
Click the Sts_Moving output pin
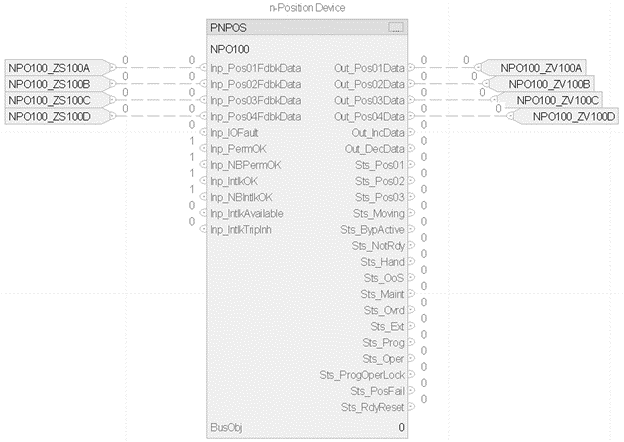pyautogui.click(x=413, y=213)
